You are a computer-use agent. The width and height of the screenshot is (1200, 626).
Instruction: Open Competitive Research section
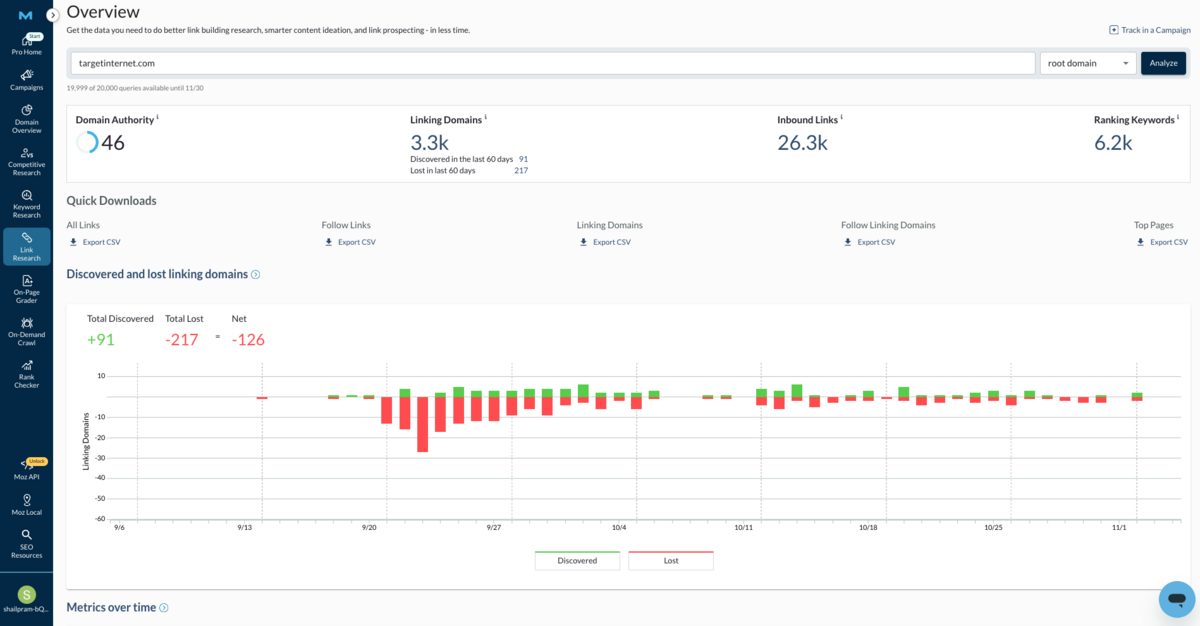tap(26, 162)
